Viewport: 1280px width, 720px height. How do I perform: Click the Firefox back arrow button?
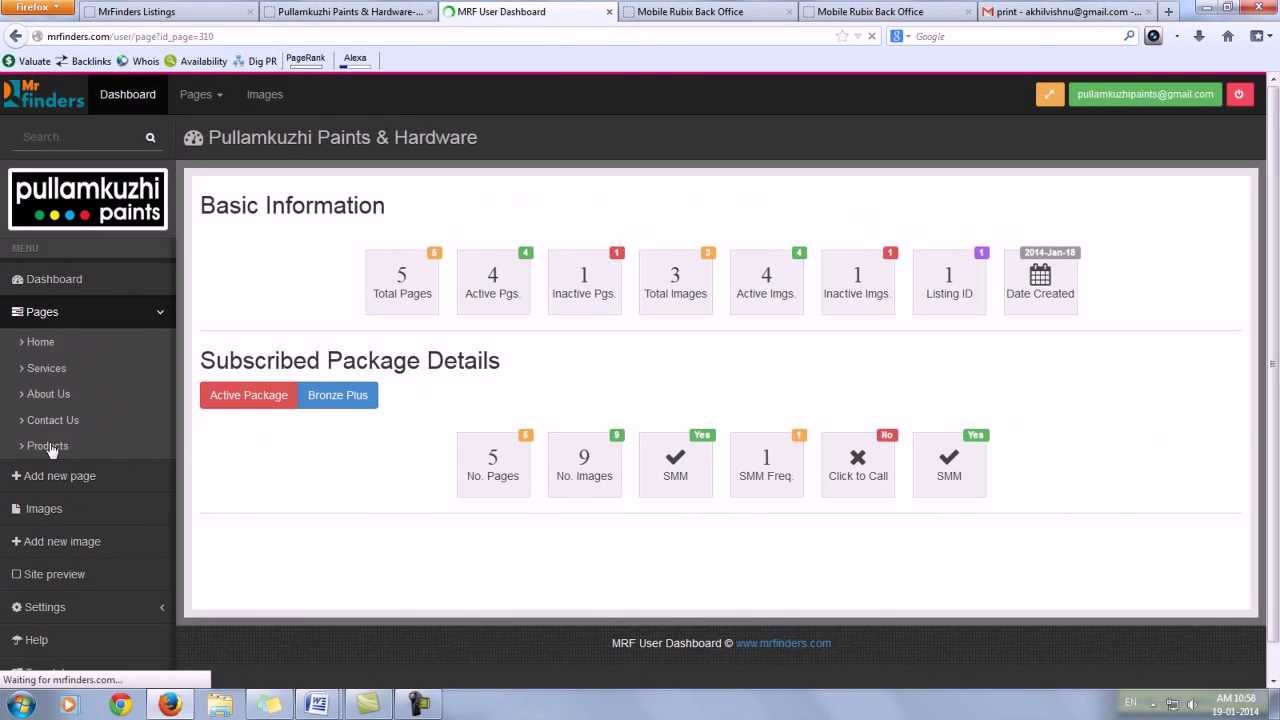coord(15,36)
